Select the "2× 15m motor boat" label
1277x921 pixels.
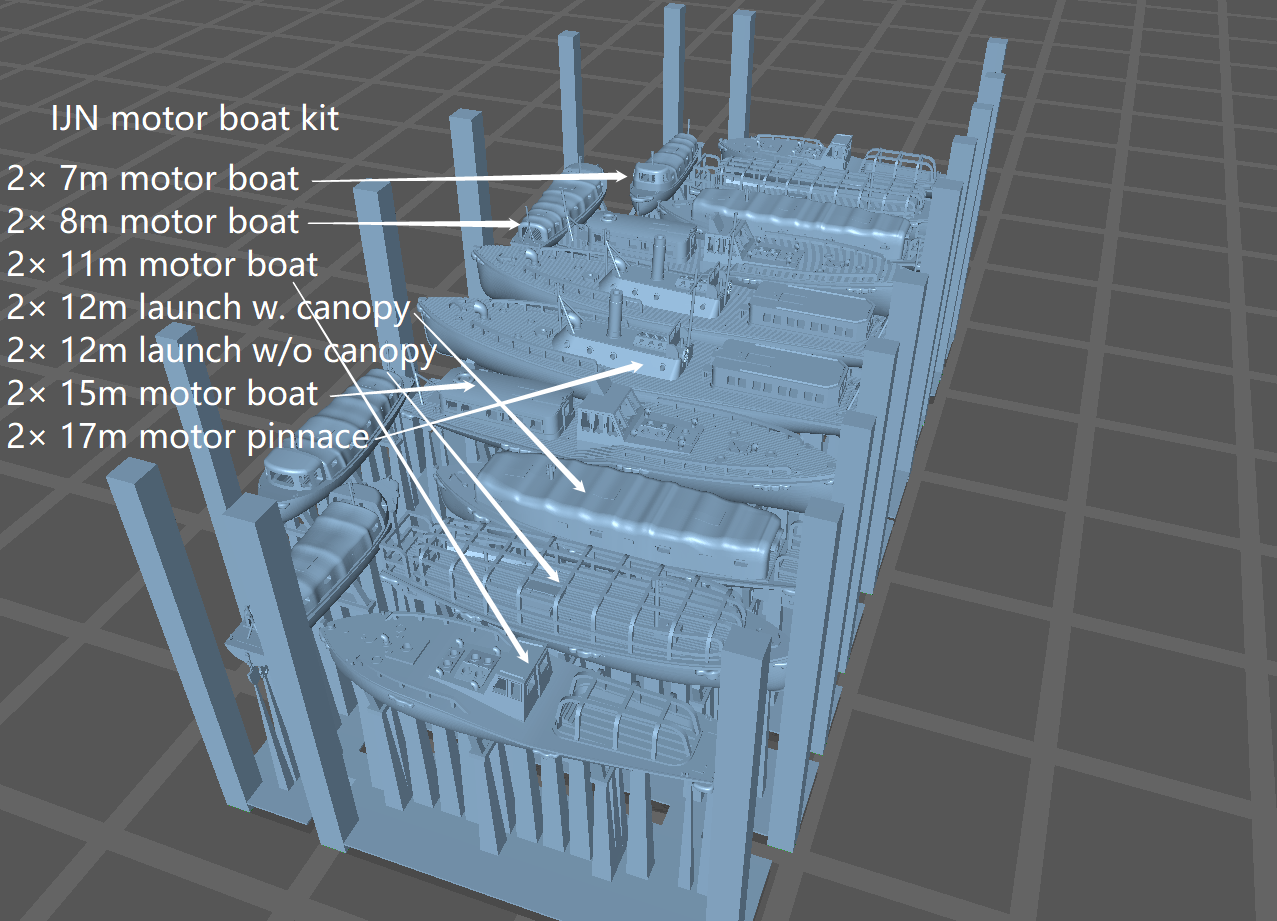162,393
